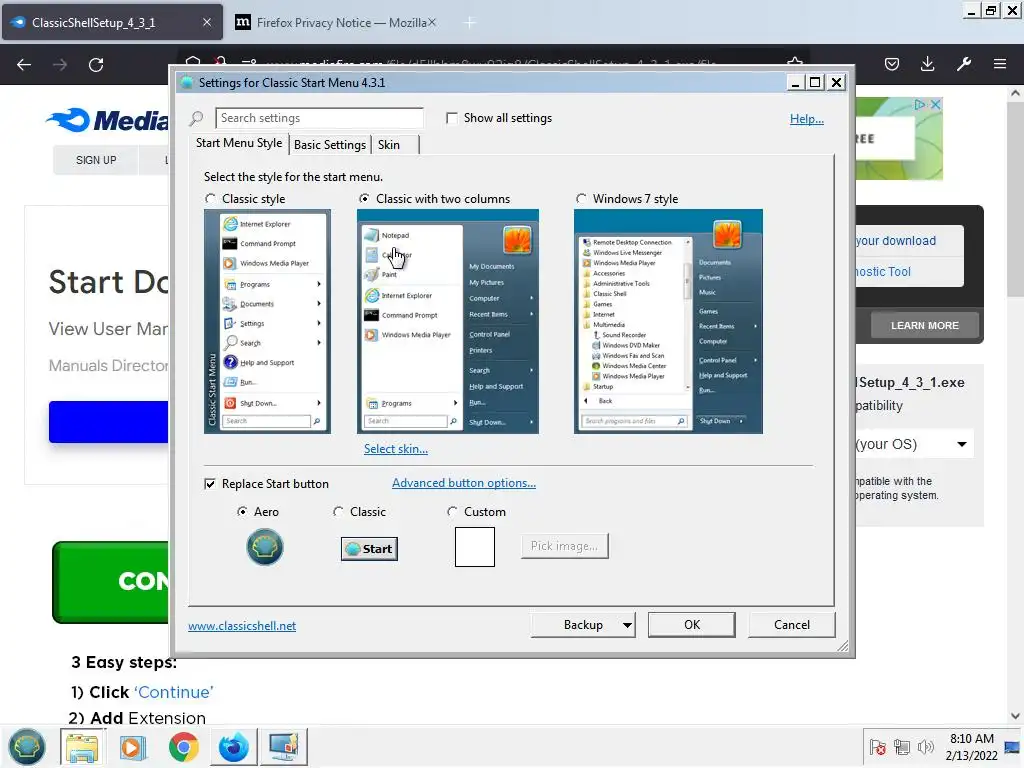Open the Pocket save icon

(x=891, y=64)
